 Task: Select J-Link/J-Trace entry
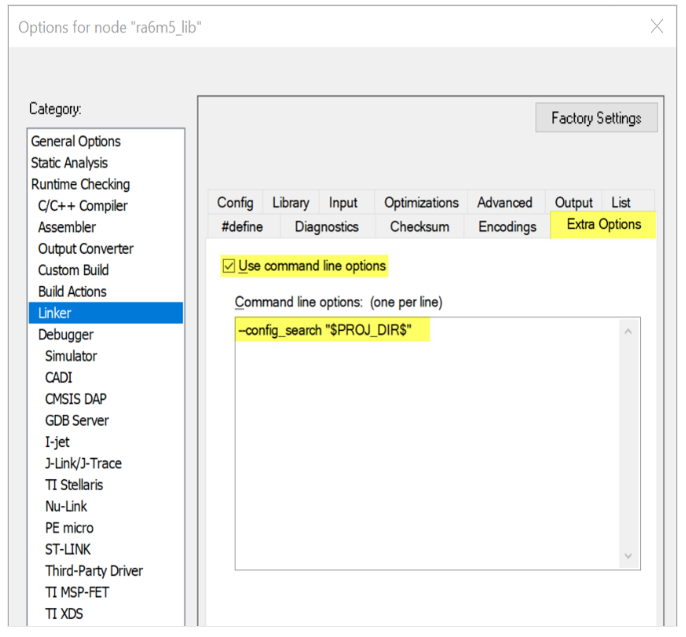point(83,463)
